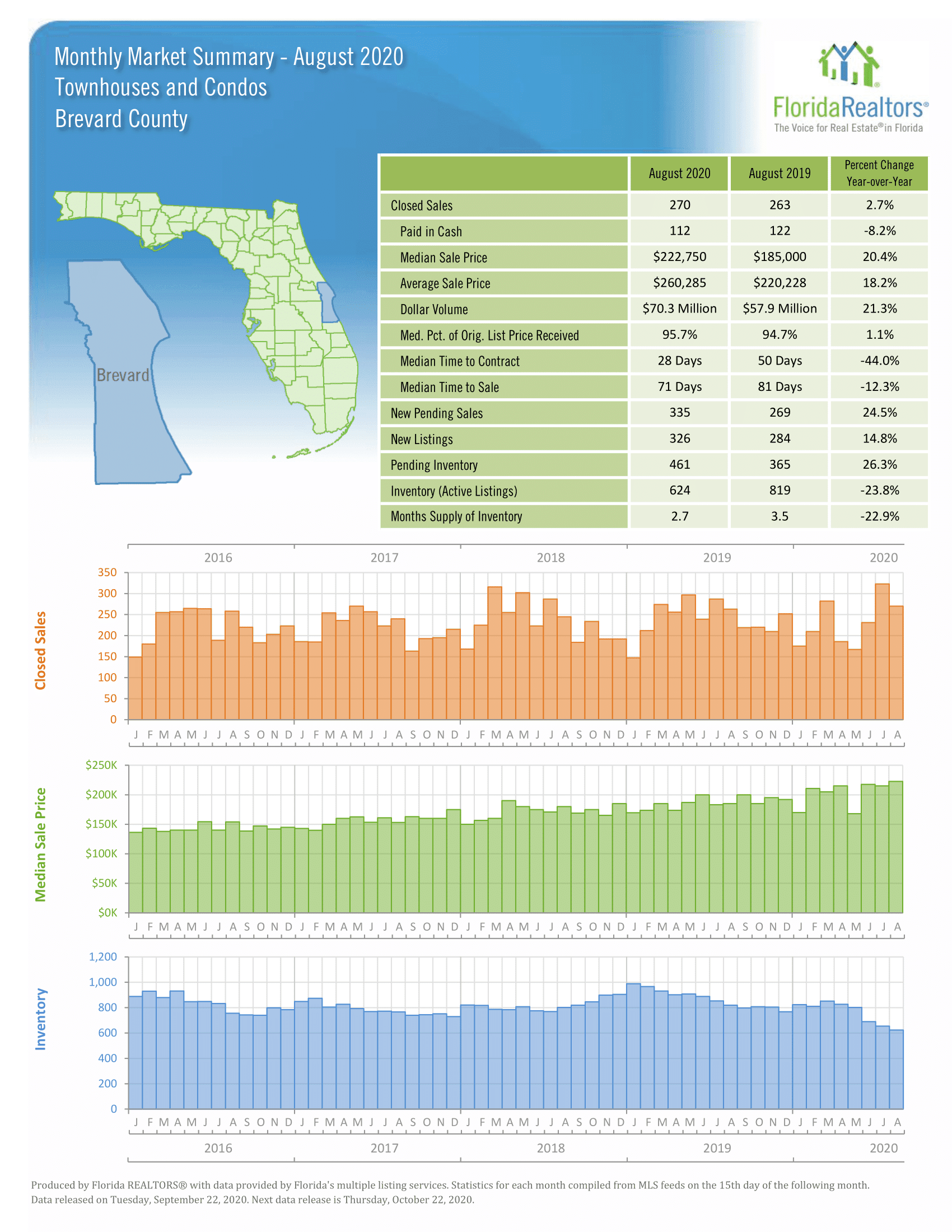Click the 'August 2020' column header
The image size is (952, 1232).
679,173
